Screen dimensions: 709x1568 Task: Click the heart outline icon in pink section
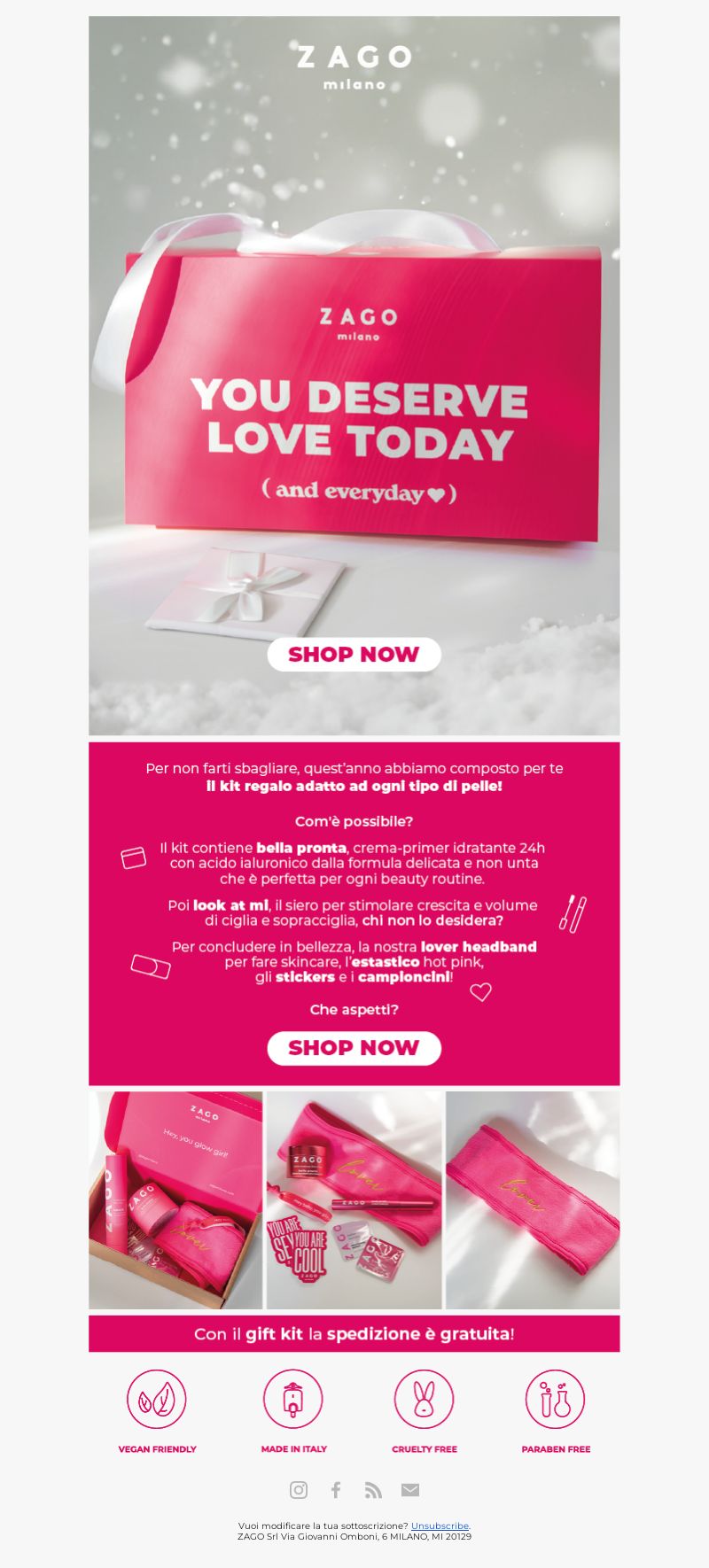tap(480, 992)
